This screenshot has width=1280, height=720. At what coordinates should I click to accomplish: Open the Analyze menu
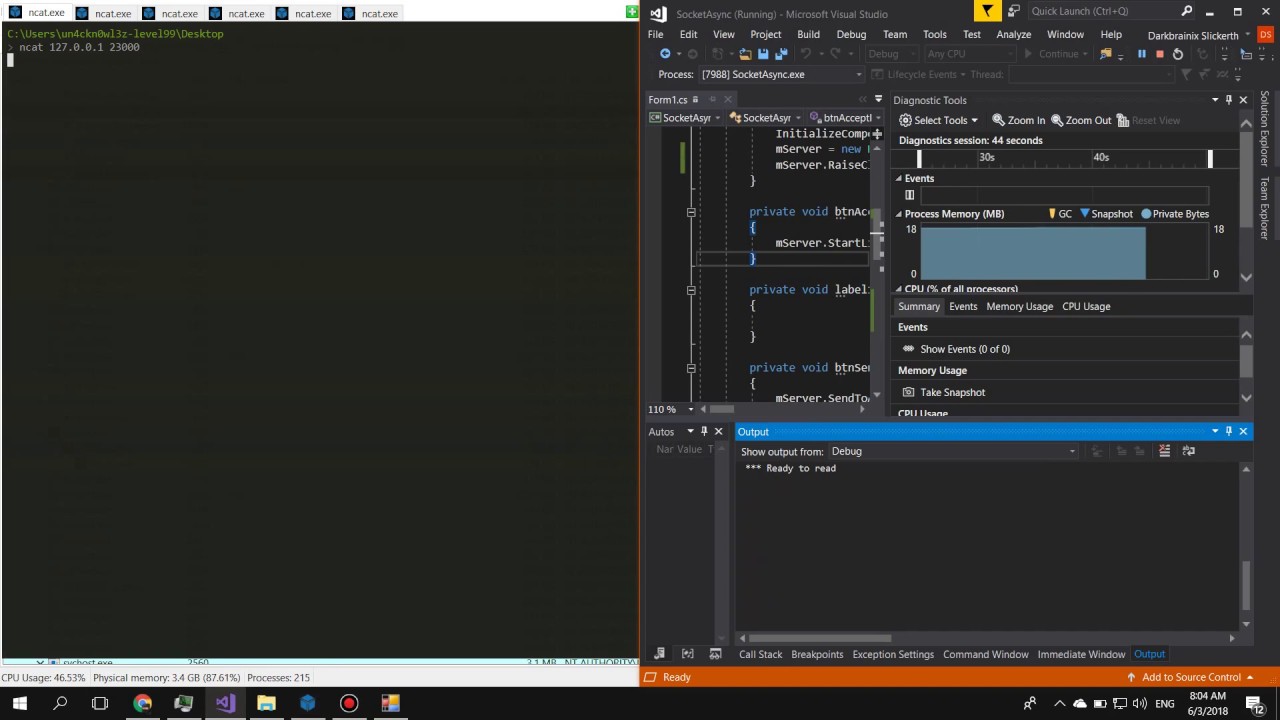[x=1013, y=34]
